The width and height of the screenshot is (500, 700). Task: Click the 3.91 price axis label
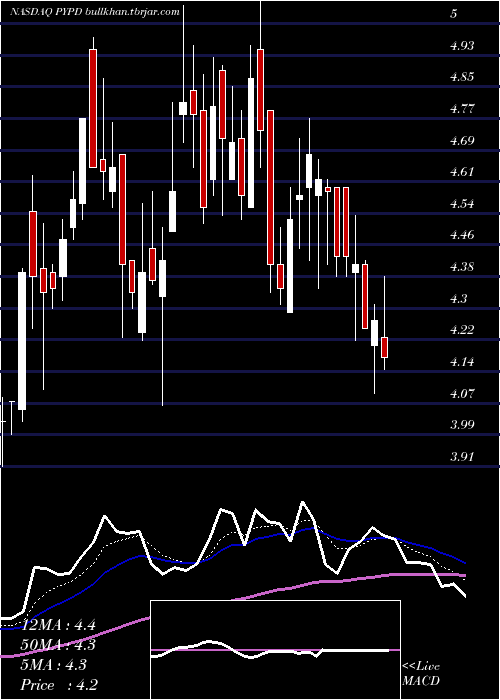(x=462, y=456)
